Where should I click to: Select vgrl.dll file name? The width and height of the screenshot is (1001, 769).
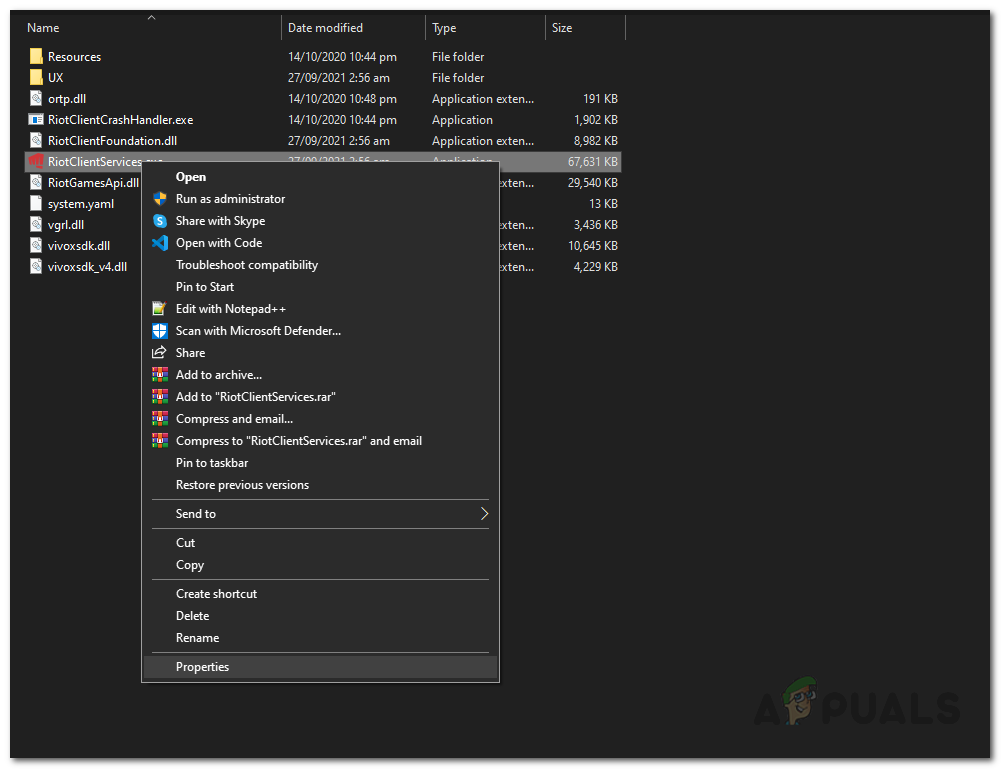[66, 225]
